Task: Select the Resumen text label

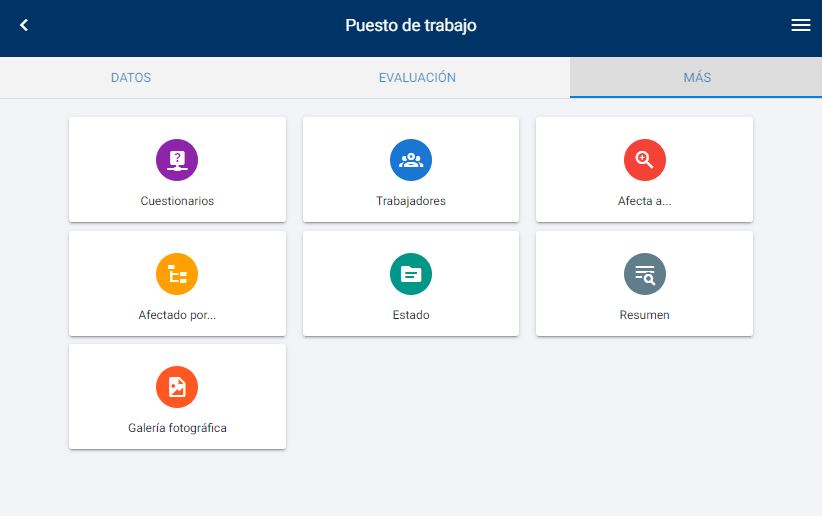Action: (645, 315)
